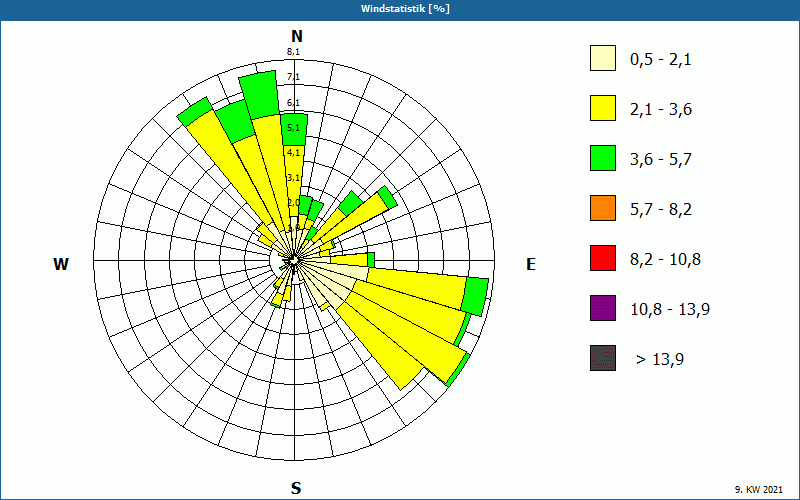800x500 pixels.
Task: Click the 8,1 ring scale label
Action: click(x=293, y=52)
